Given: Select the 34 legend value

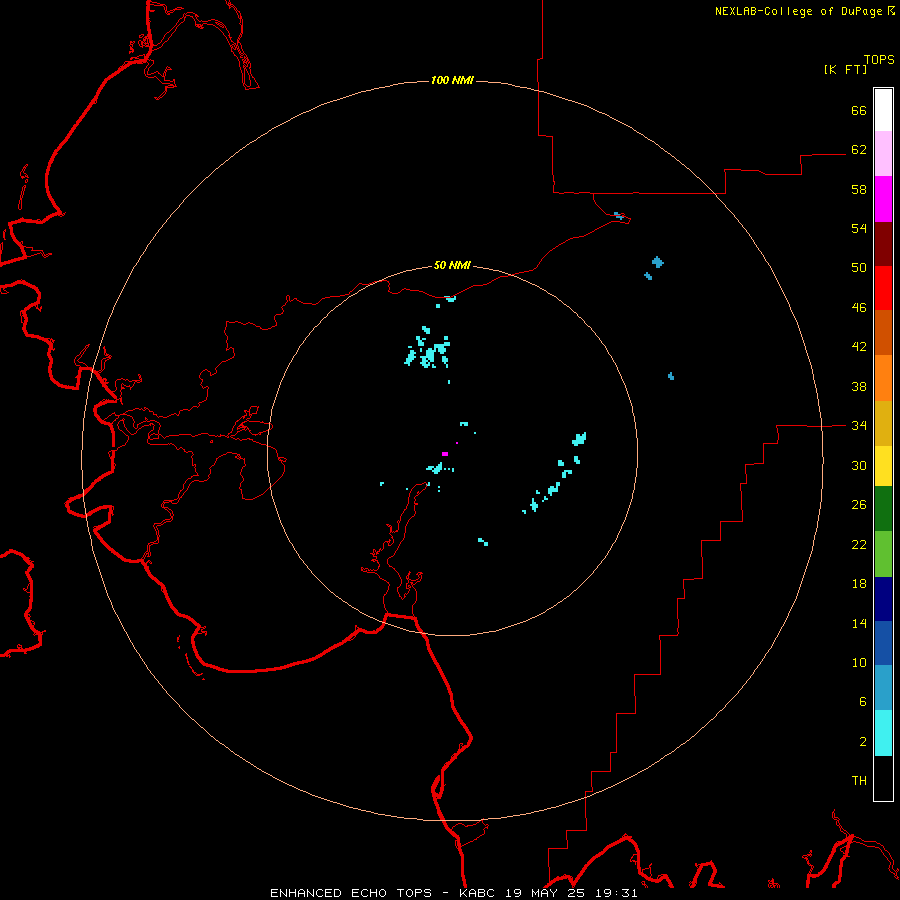Looking at the screenshot, I should pyautogui.click(x=859, y=426).
